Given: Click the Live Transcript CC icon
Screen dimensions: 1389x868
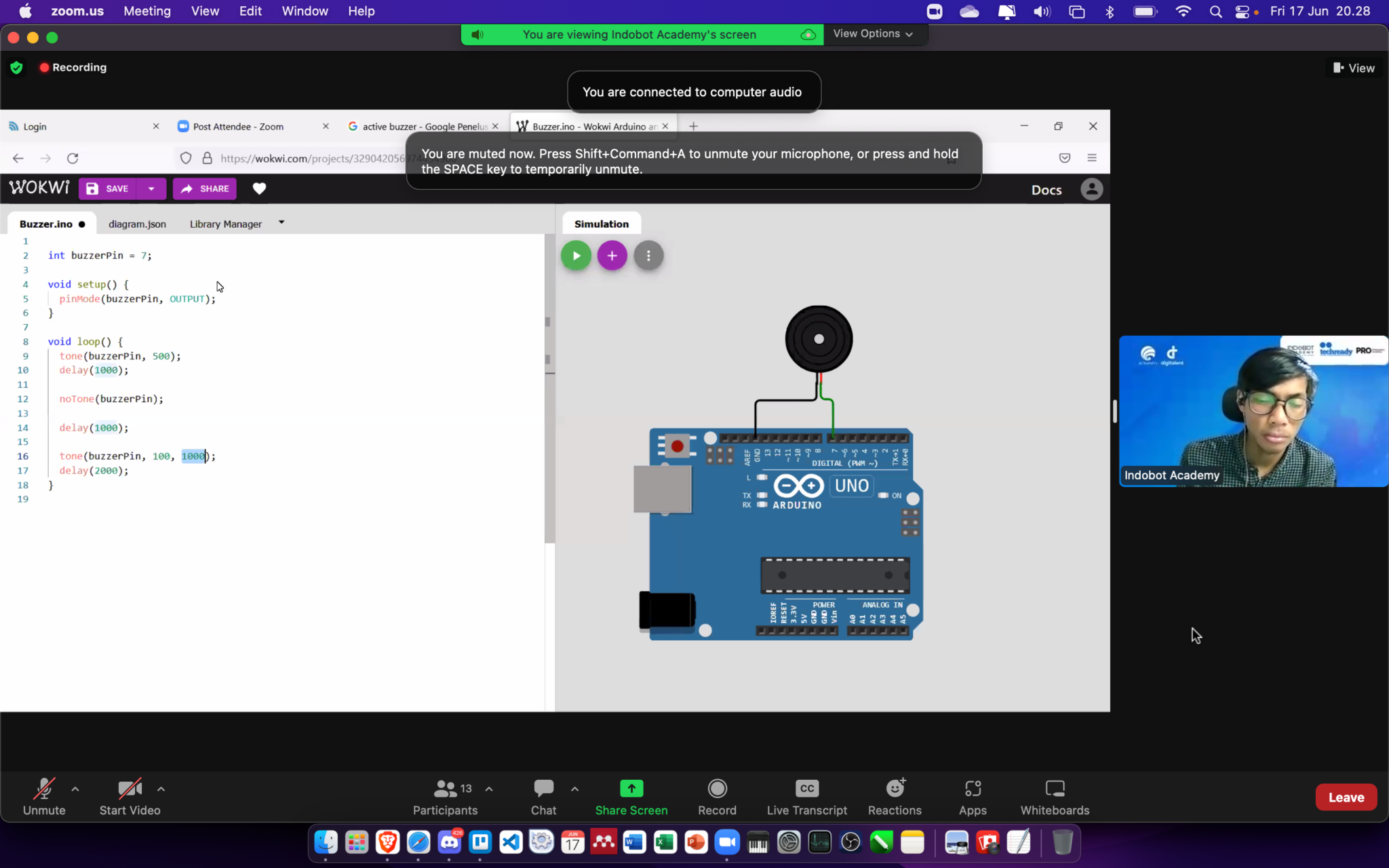Looking at the screenshot, I should (806, 789).
